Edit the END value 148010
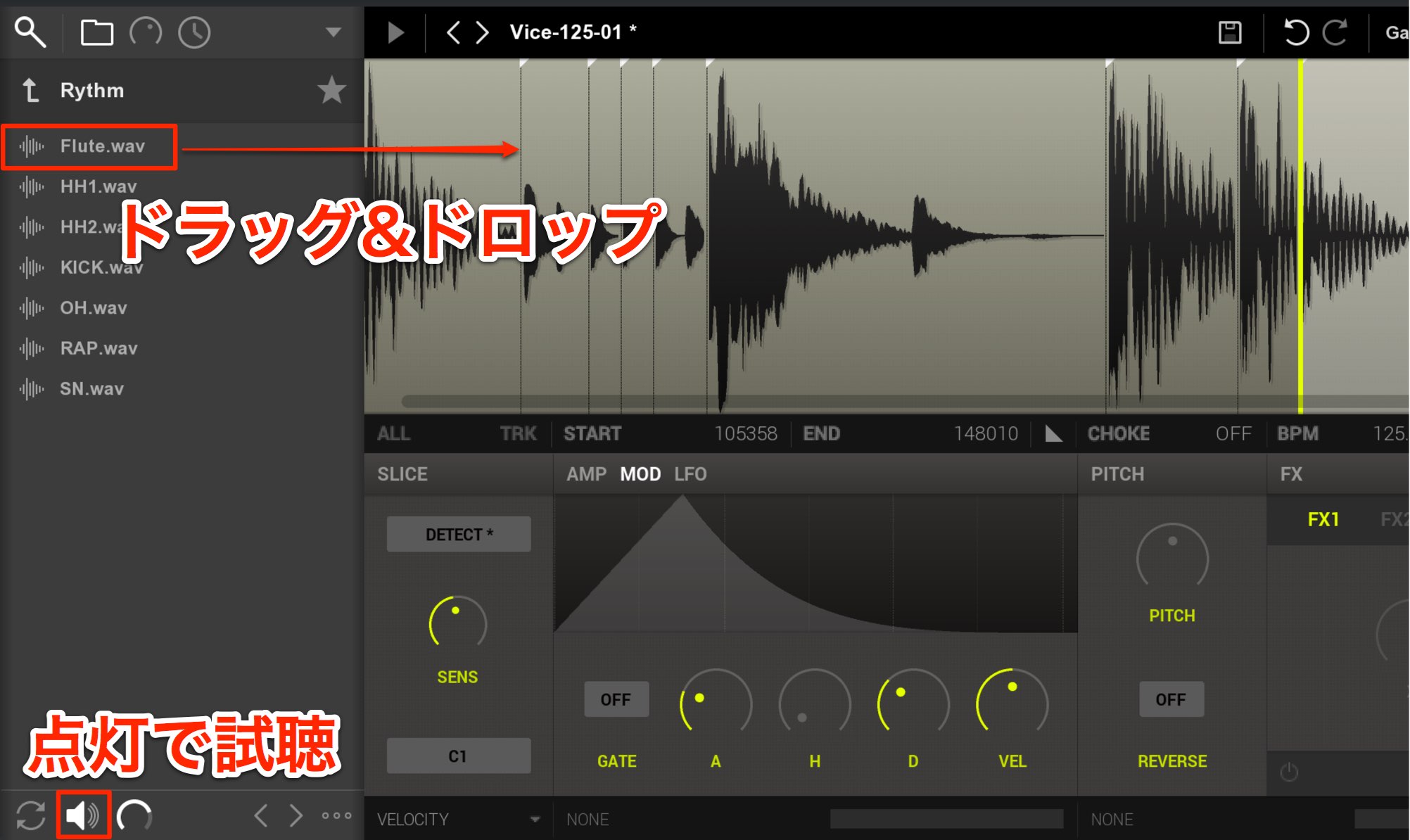This screenshot has height=840, width=1410. pyautogui.click(x=986, y=433)
